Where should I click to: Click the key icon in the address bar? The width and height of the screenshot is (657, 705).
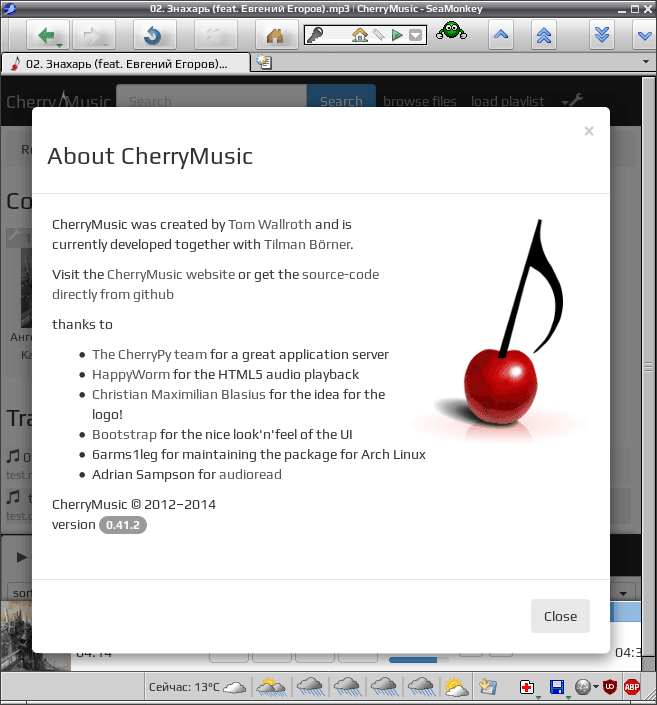(315, 35)
